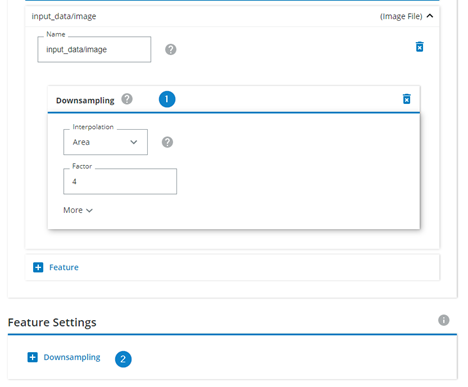Open help for the Name field

(171, 50)
